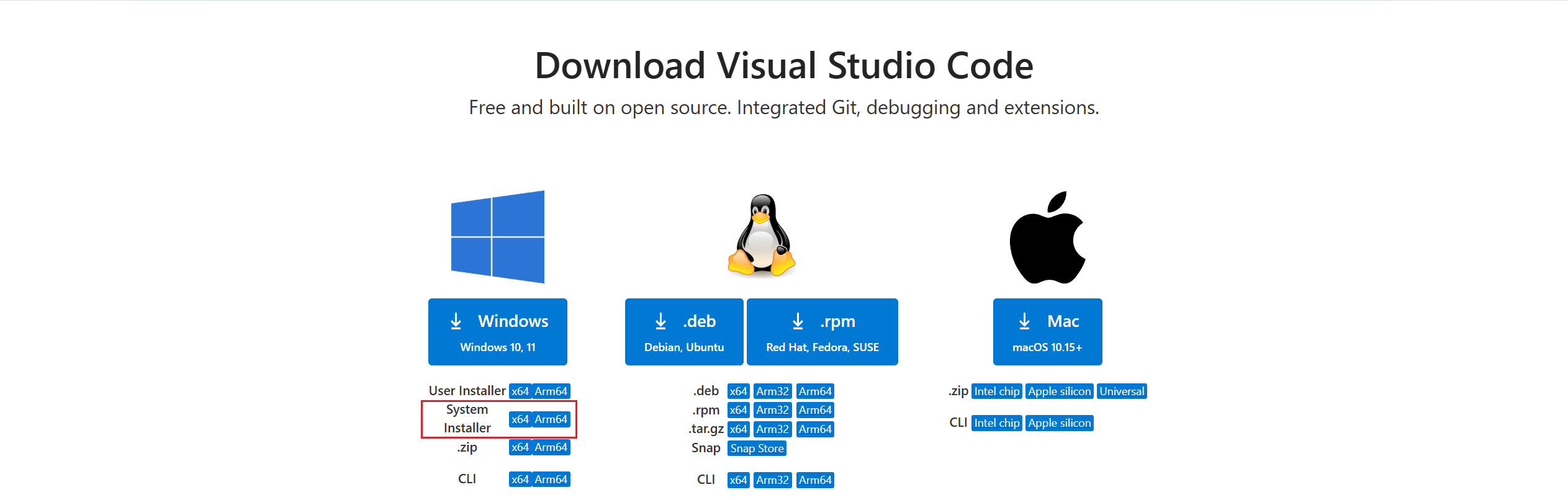Download VS Code for Mac
This screenshot has height=500, width=1568.
1048,332
